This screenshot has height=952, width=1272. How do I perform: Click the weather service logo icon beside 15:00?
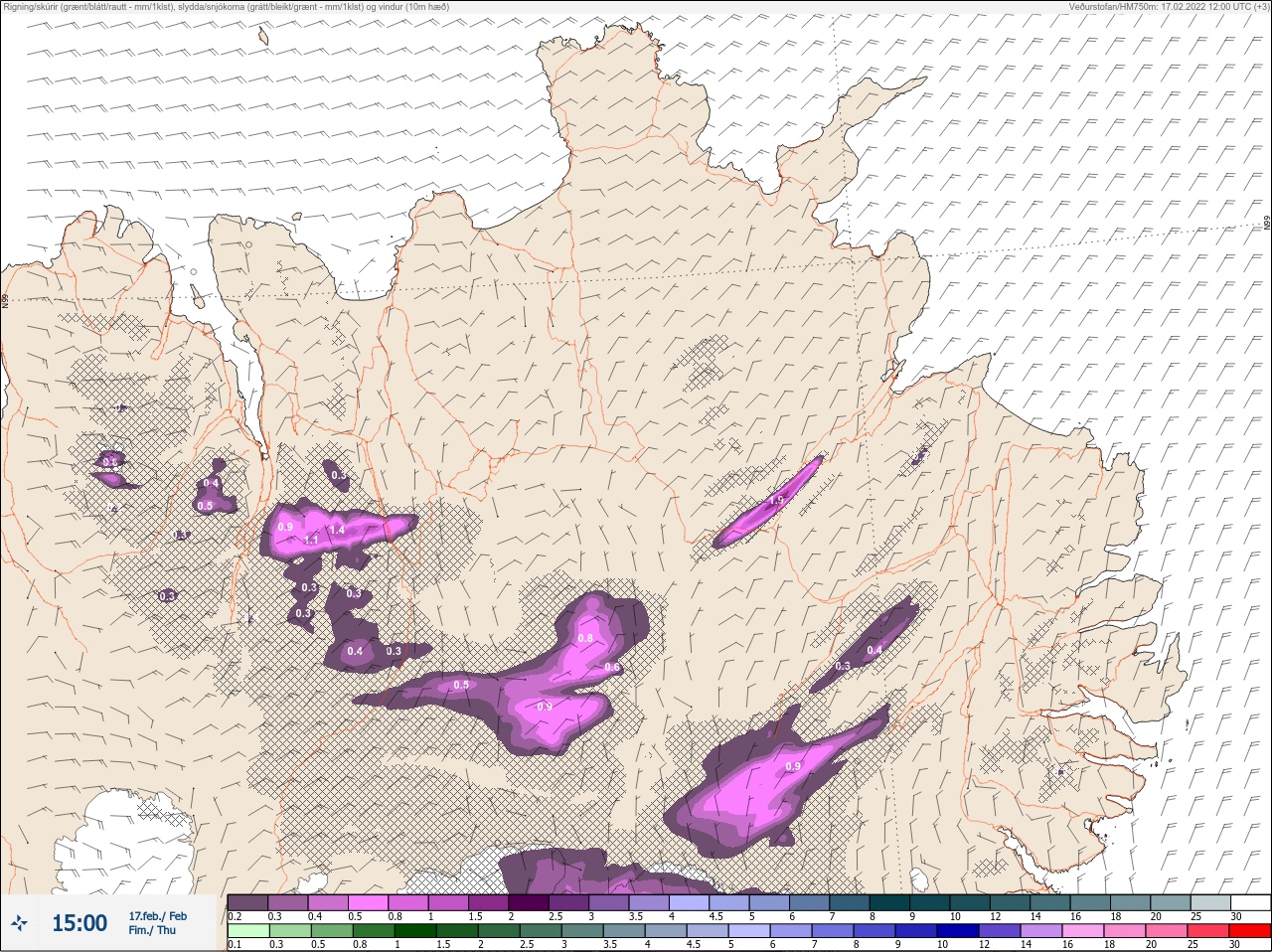21,923
